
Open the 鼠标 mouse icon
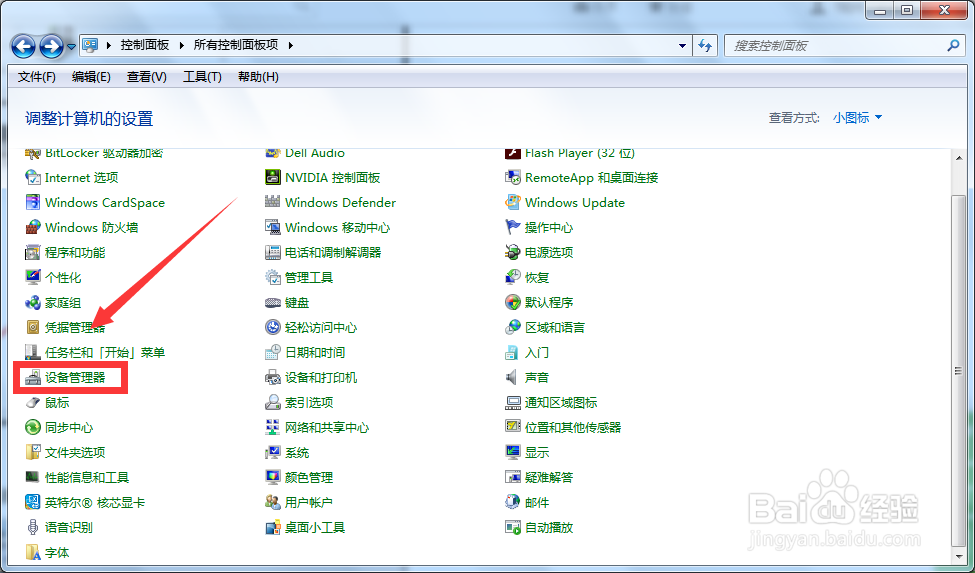(32, 403)
